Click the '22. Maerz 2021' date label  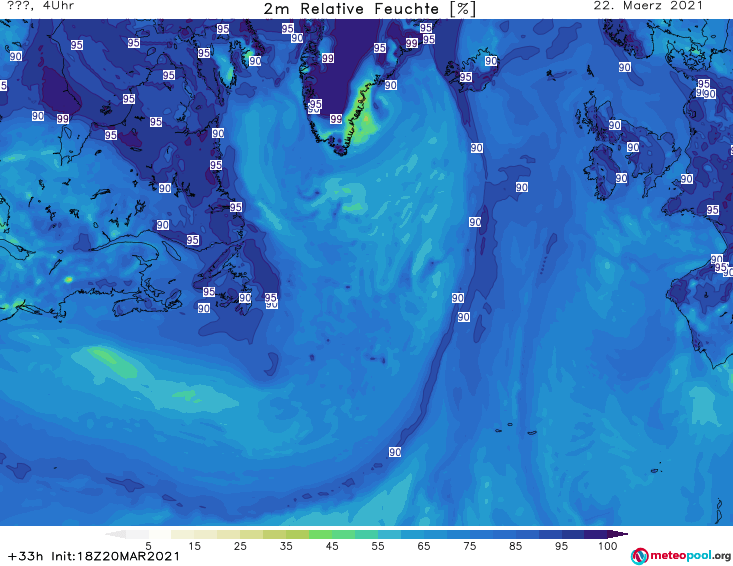click(x=648, y=6)
